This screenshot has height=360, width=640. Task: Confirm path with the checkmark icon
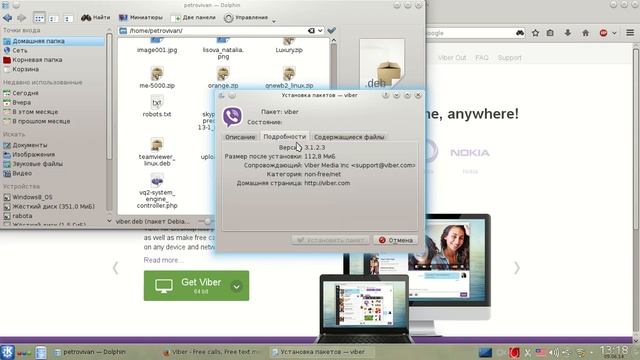tap(331, 31)
